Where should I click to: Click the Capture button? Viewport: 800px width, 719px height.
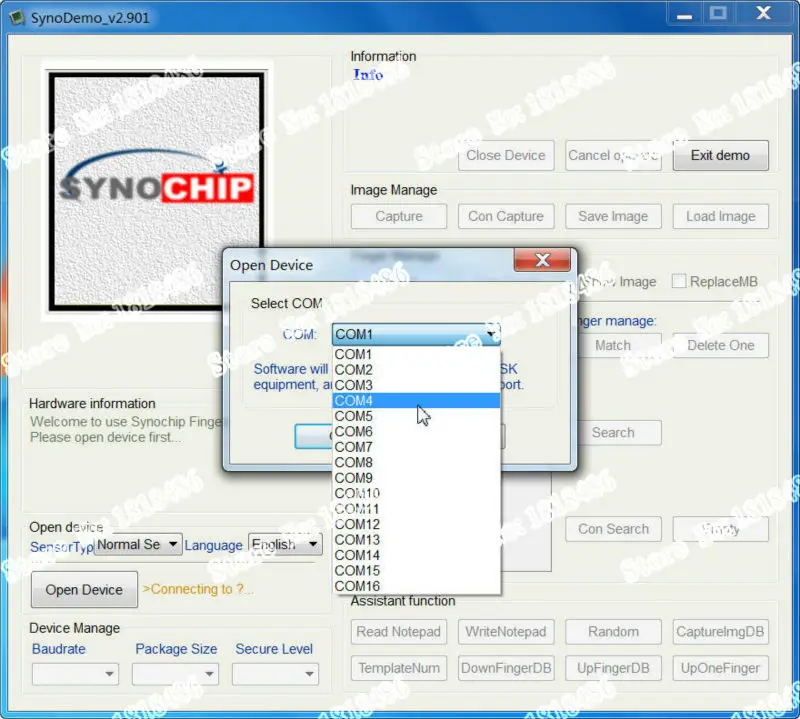[398, 216]
